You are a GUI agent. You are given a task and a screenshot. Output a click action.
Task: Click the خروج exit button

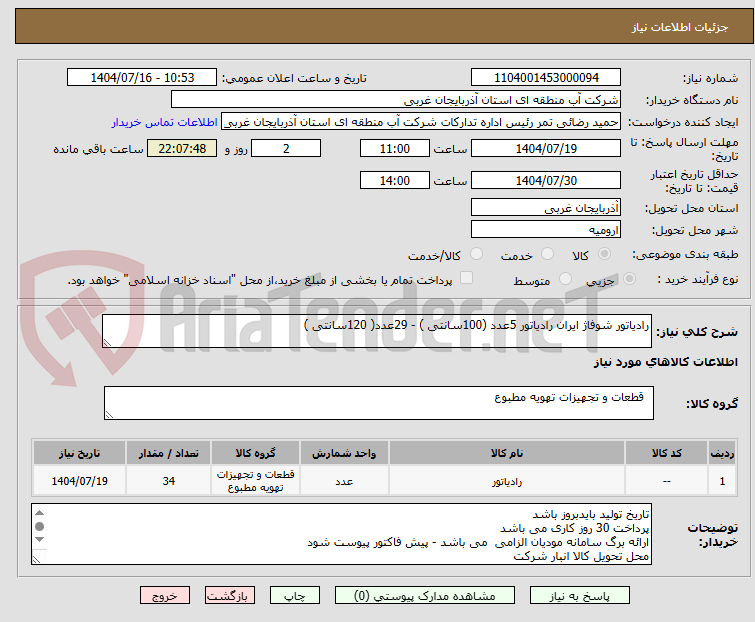click(x=165, y=596)
